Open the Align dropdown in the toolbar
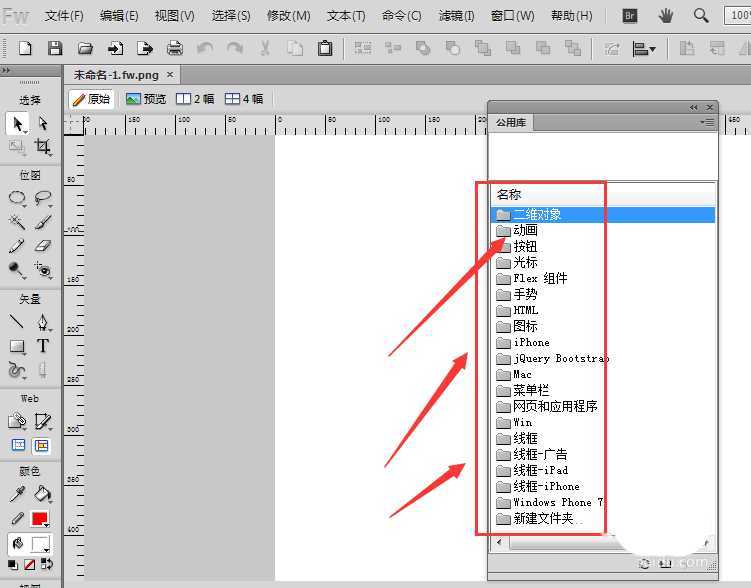The image size is (751, 588). [644, 48]
